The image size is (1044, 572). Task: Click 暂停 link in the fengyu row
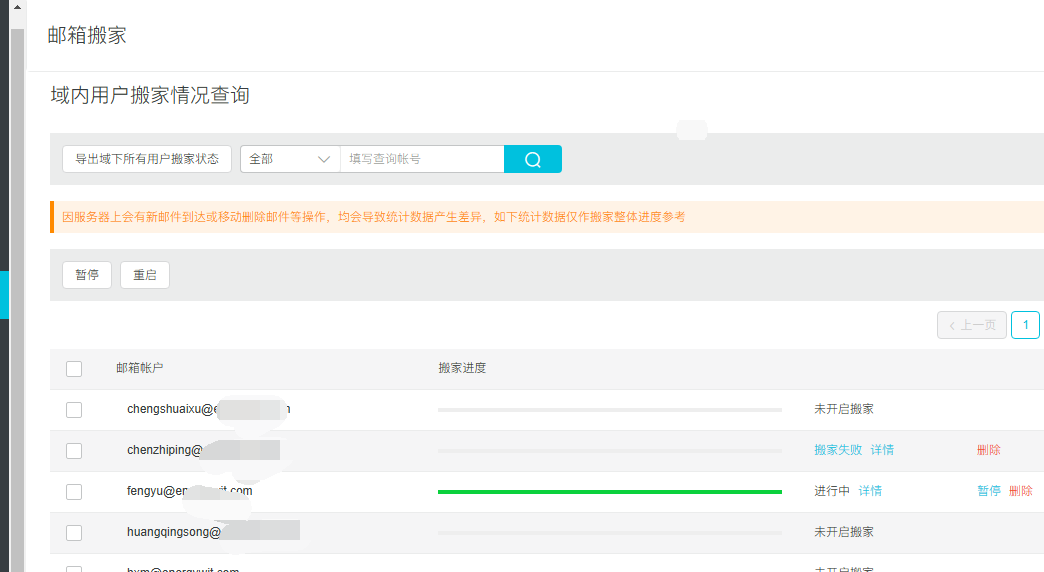(x=988, y=491)
